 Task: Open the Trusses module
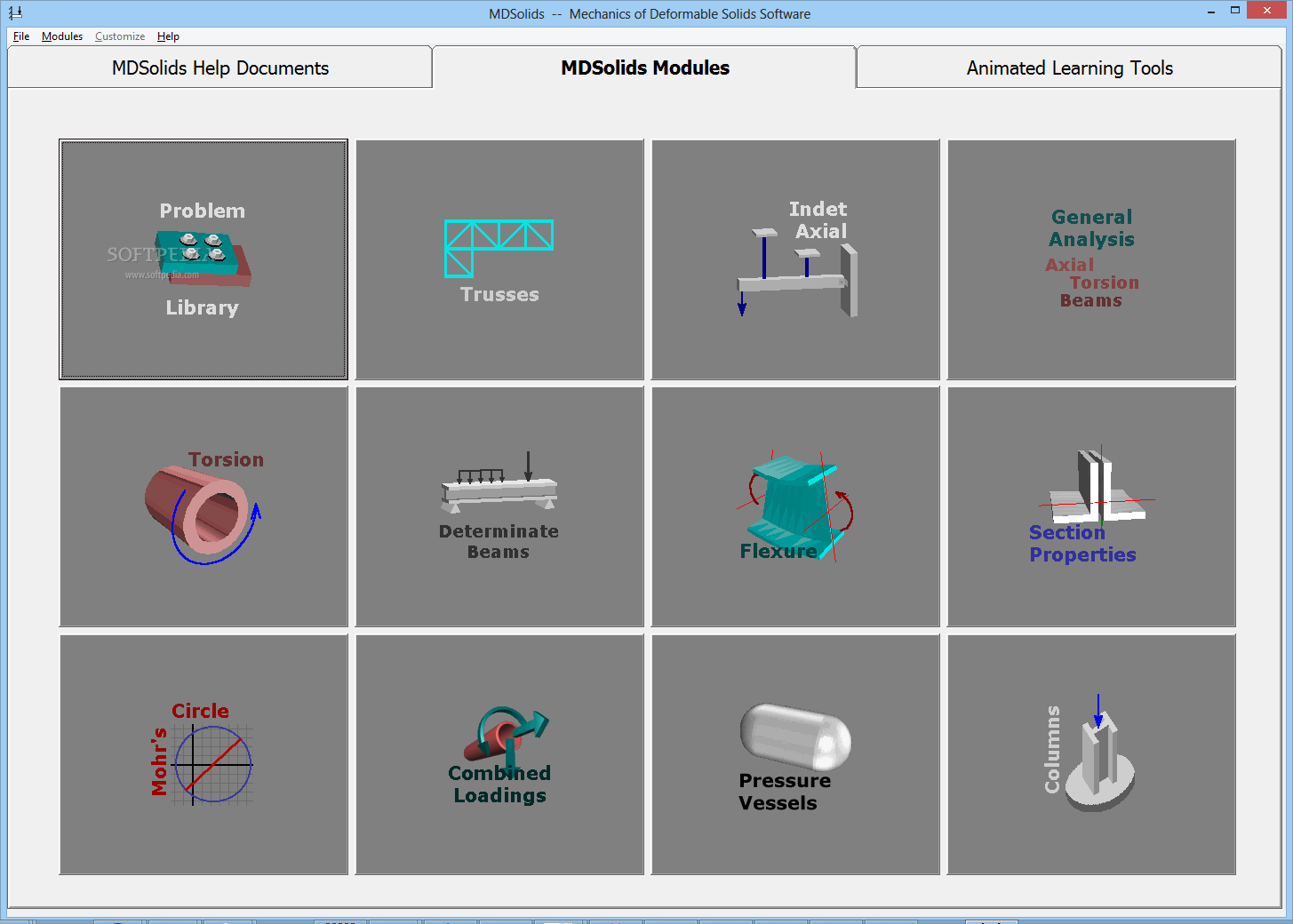(499, 259)
